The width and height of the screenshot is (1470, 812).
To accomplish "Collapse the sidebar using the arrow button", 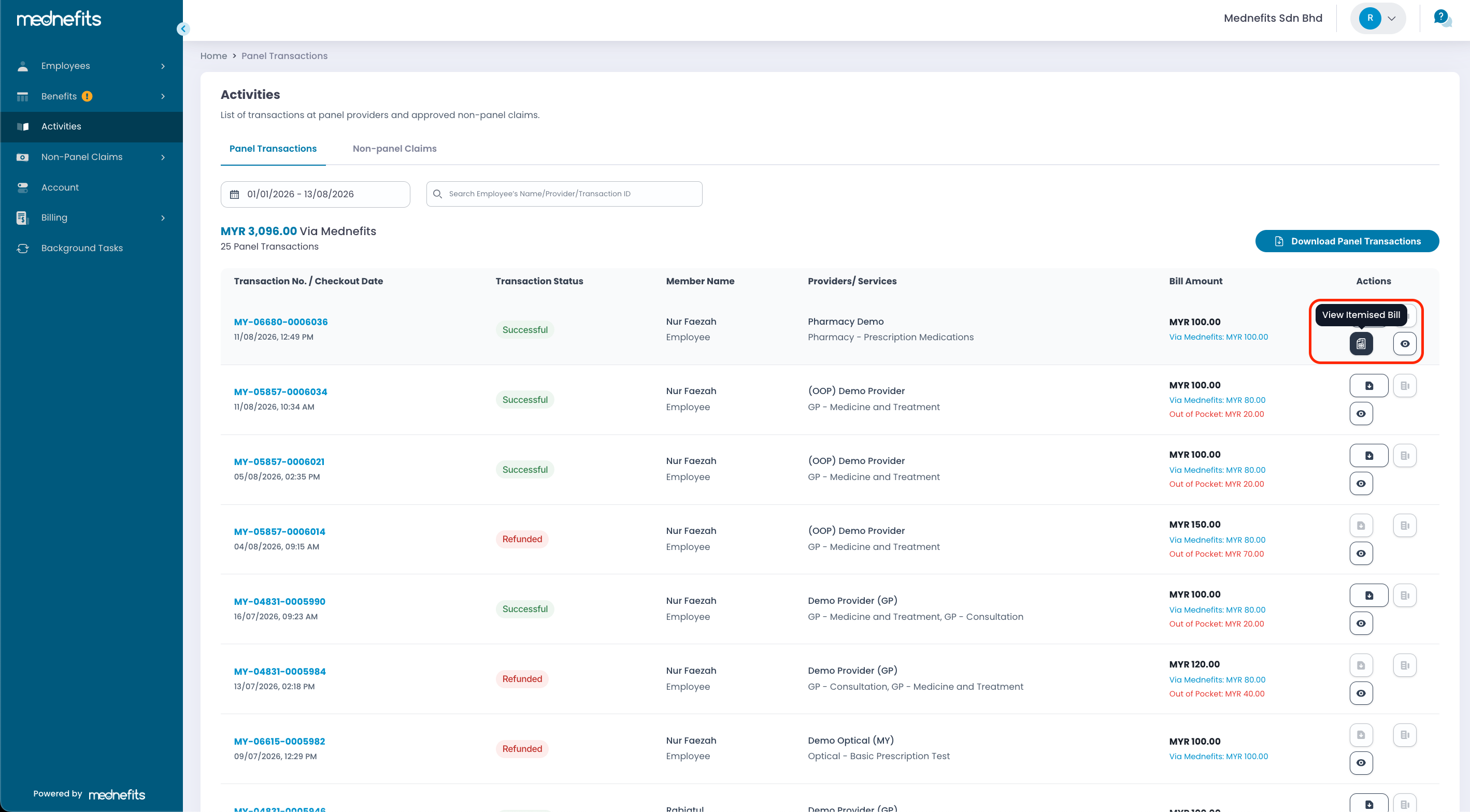I will coord(183,28).
